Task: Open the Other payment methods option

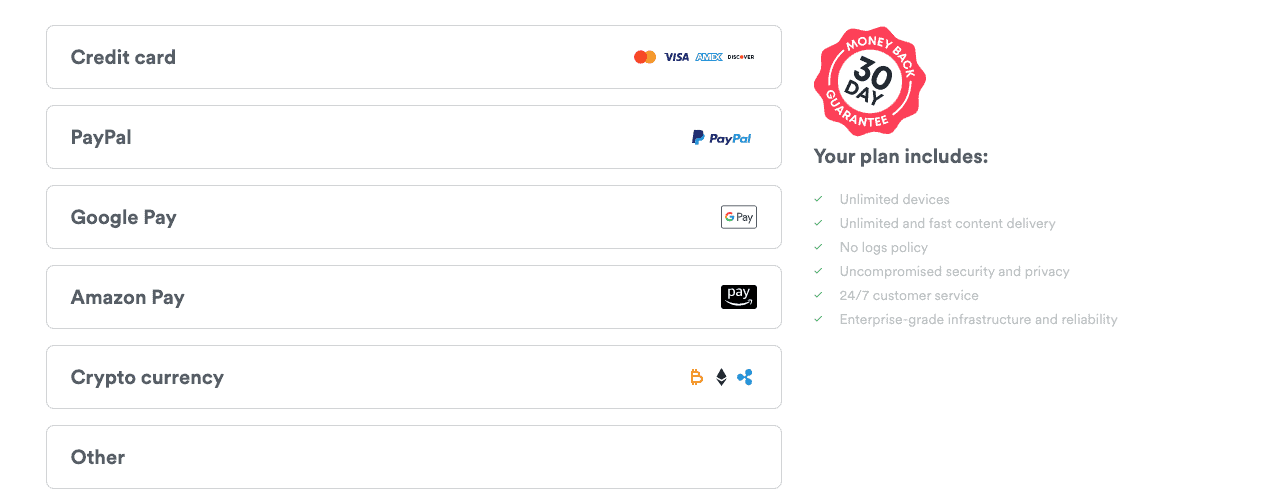Action: point(414,457)
